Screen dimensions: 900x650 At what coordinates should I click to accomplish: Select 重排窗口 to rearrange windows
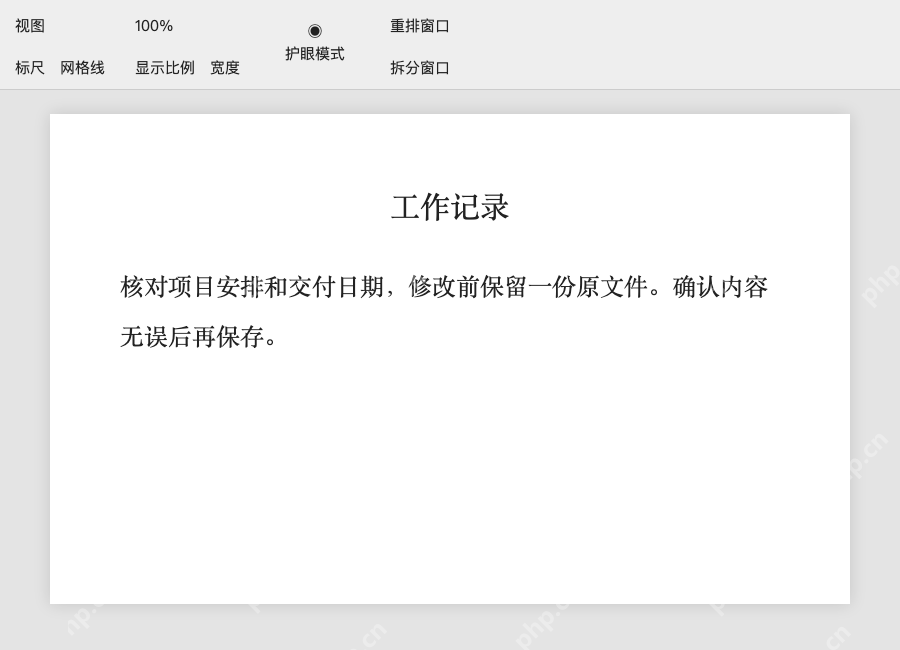coord(420,26)
